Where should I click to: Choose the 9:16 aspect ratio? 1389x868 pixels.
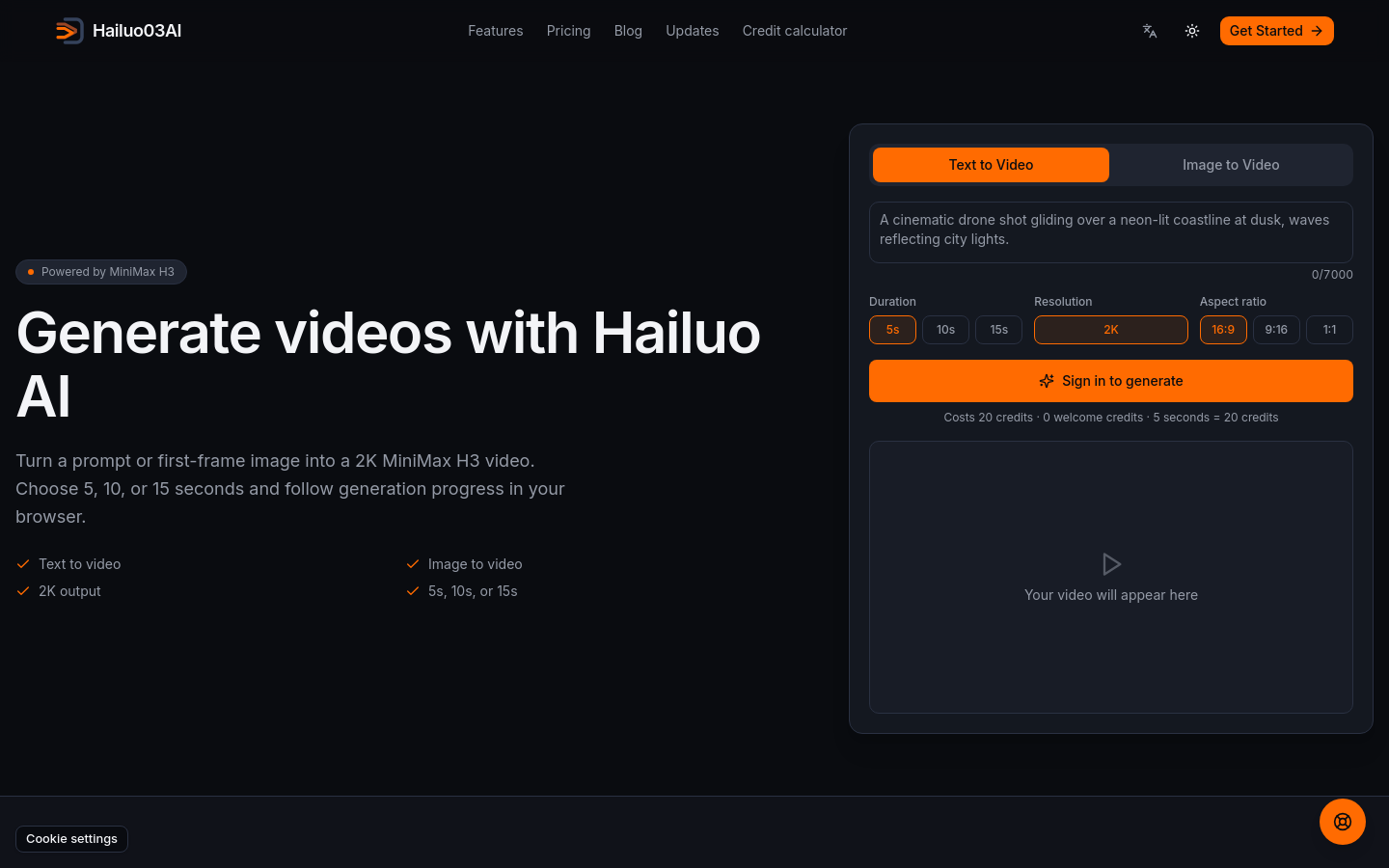coord(1276,330)
